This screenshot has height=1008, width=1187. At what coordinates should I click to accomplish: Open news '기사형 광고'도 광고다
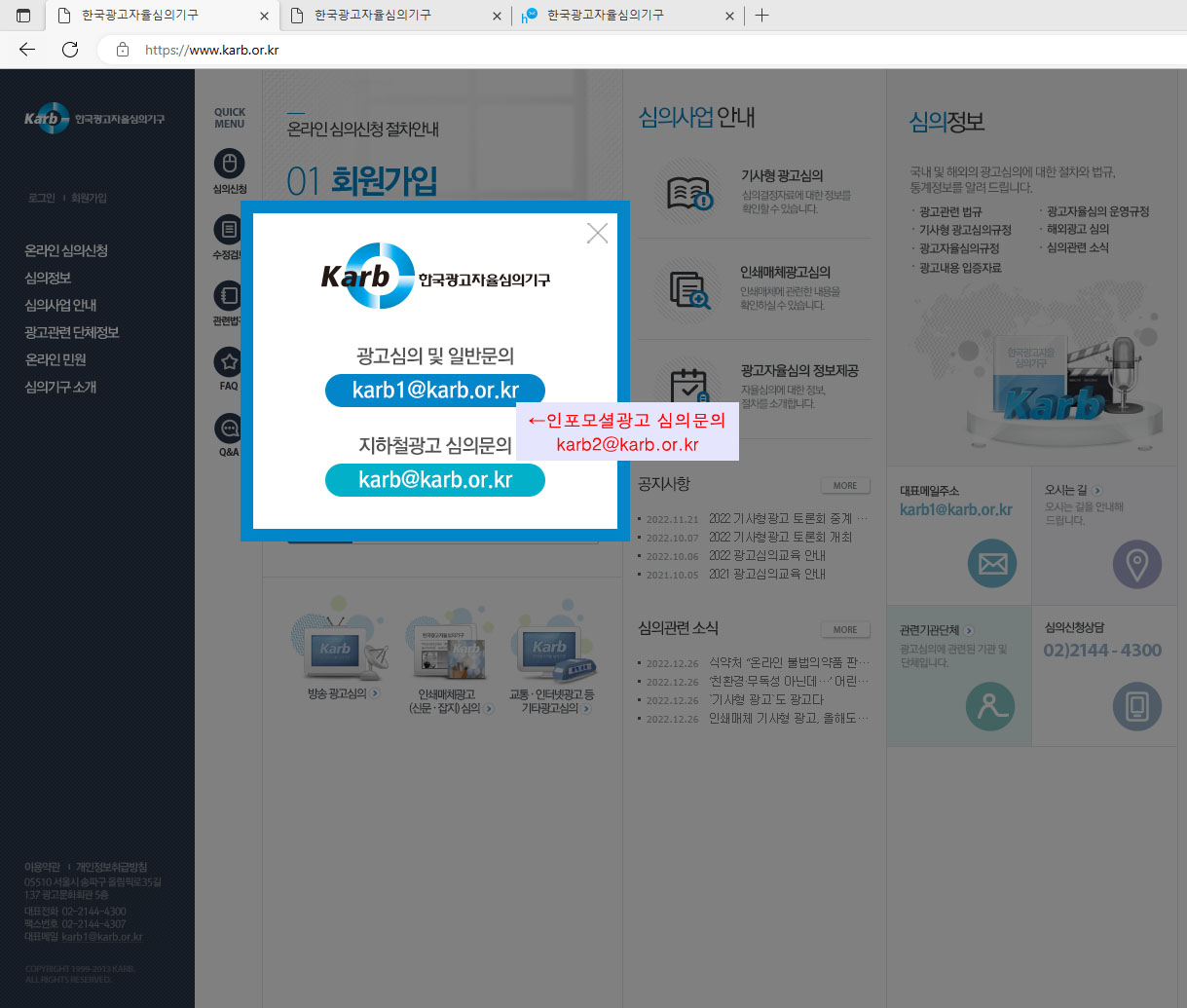(x=766, y=700)
